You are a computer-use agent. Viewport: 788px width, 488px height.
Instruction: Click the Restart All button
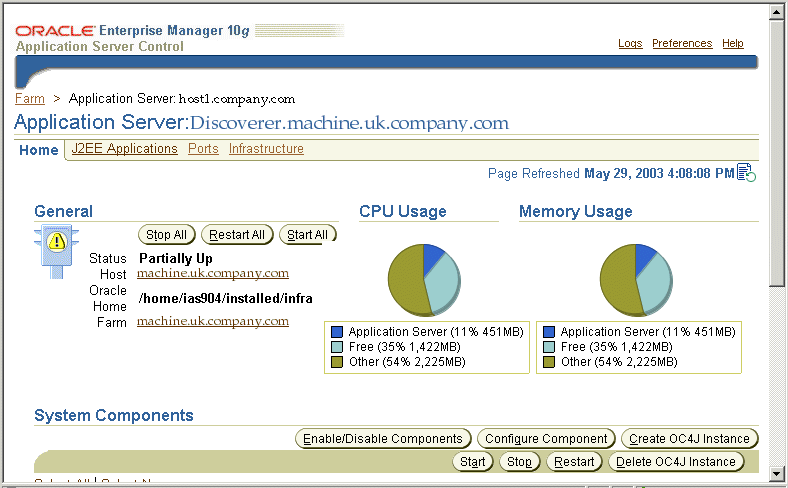click(237, 235)
